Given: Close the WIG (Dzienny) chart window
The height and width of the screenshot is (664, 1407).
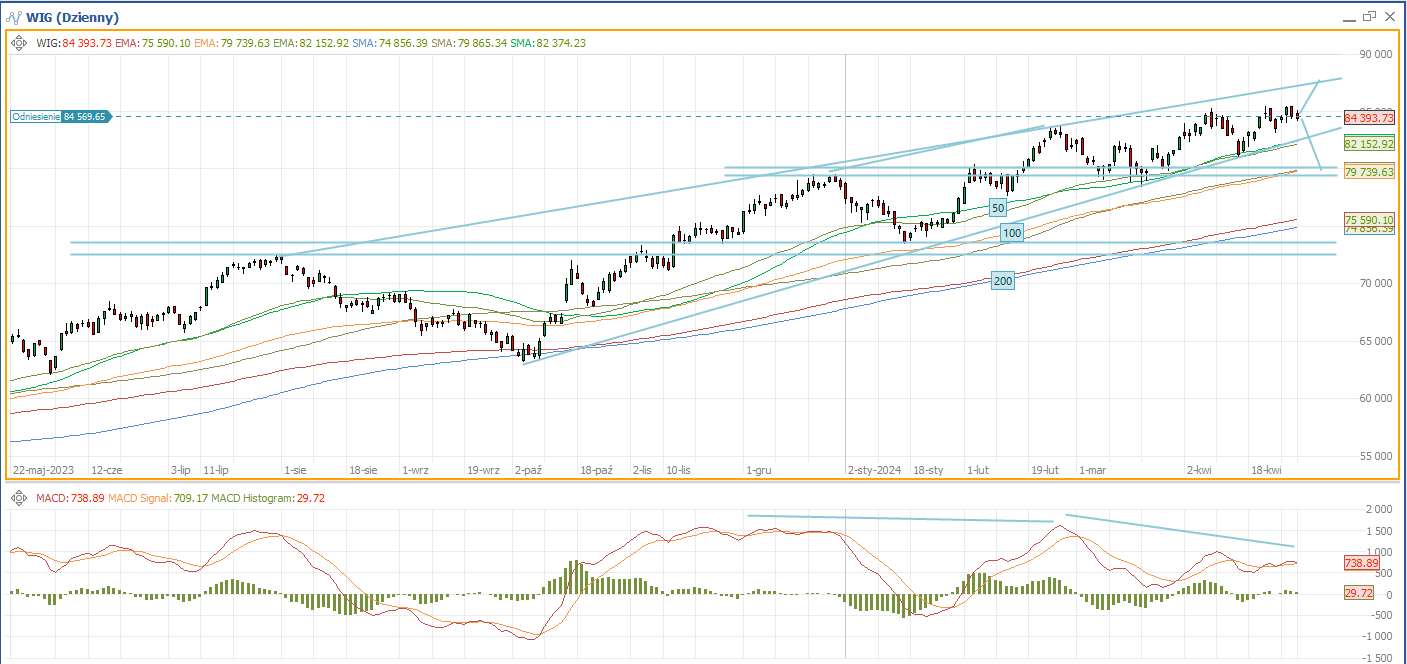Looking at the screenshot, I should point(1390,16).
